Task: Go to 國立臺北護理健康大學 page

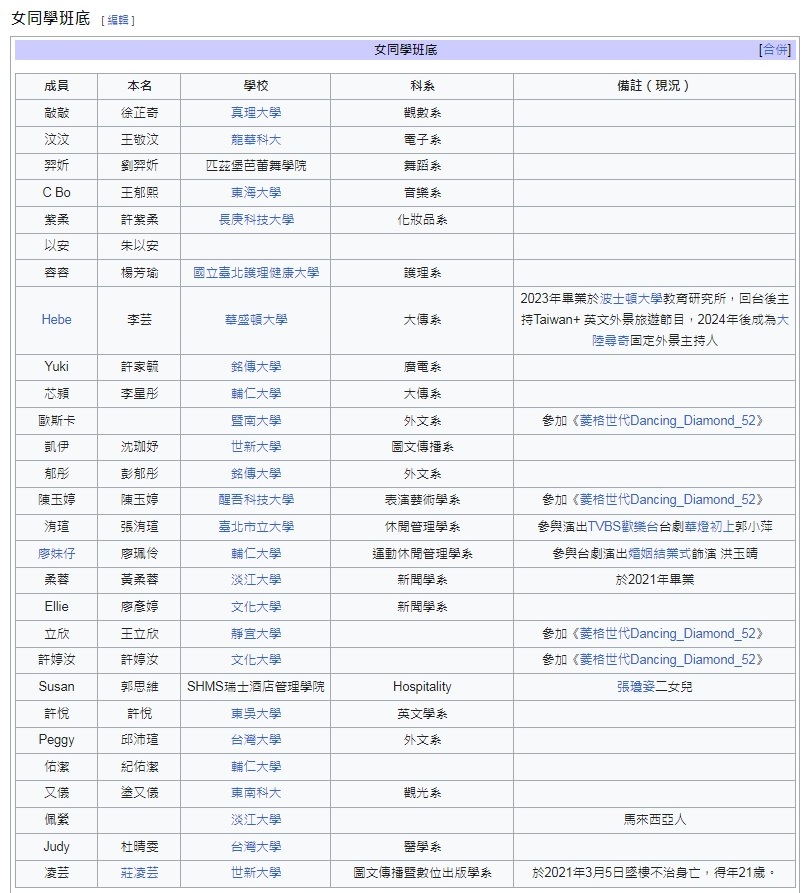Action: tap(256, 272)
